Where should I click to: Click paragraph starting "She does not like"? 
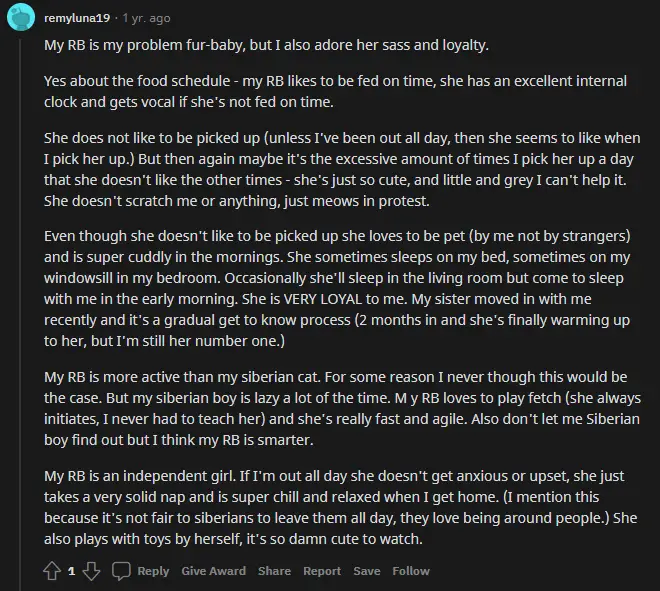[342, 169]
